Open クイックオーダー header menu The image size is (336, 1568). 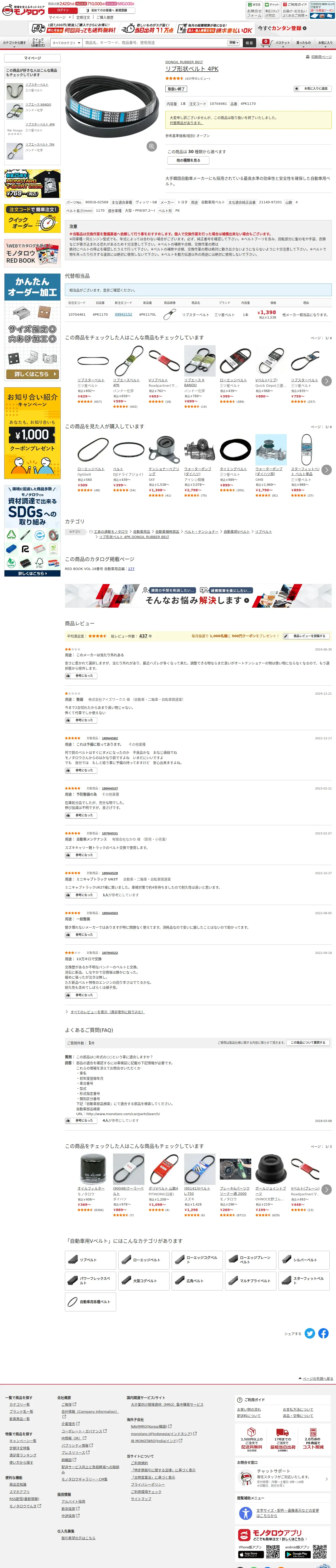pos(38,43)
